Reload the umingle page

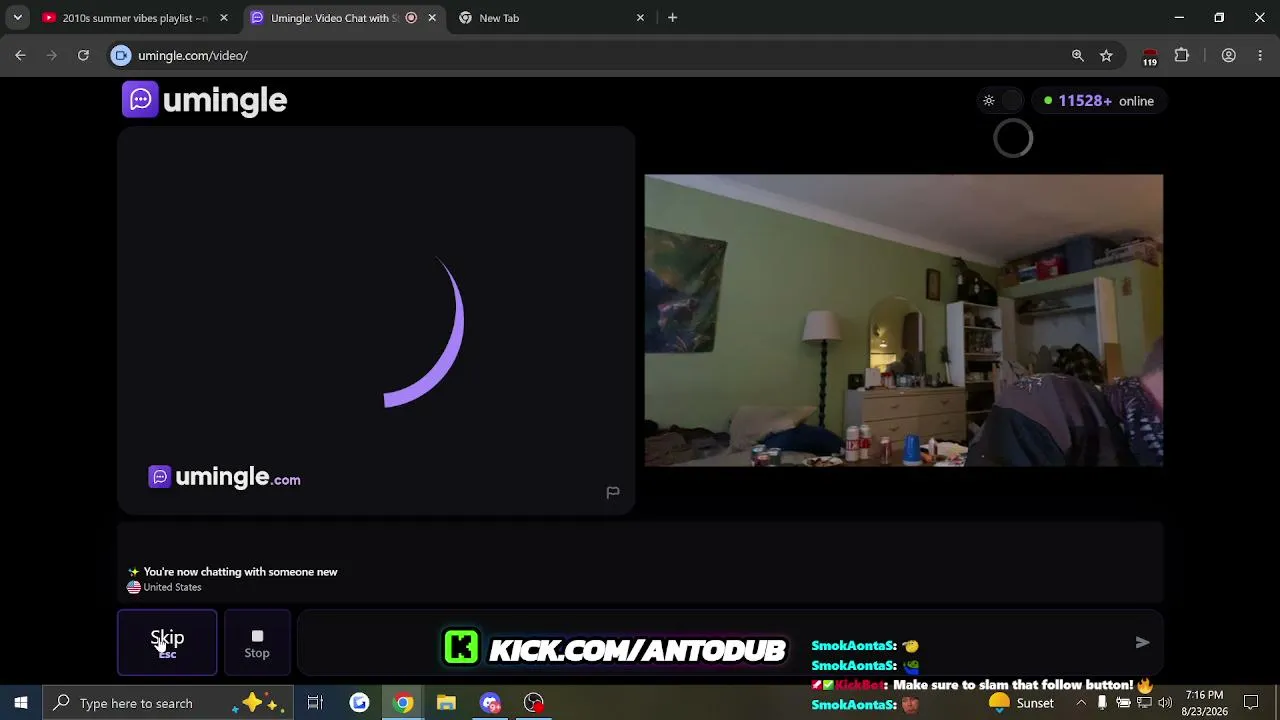click(83, 56)
